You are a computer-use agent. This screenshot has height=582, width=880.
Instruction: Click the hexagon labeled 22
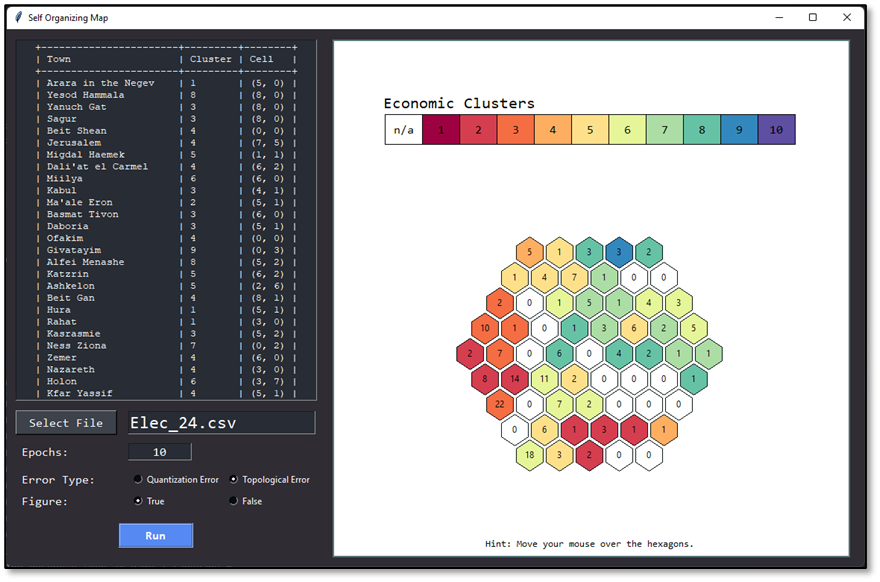point(499,404)
